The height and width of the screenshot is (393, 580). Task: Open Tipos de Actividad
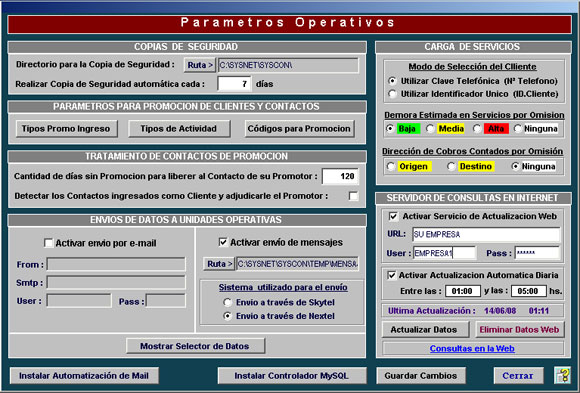point(179,129)
